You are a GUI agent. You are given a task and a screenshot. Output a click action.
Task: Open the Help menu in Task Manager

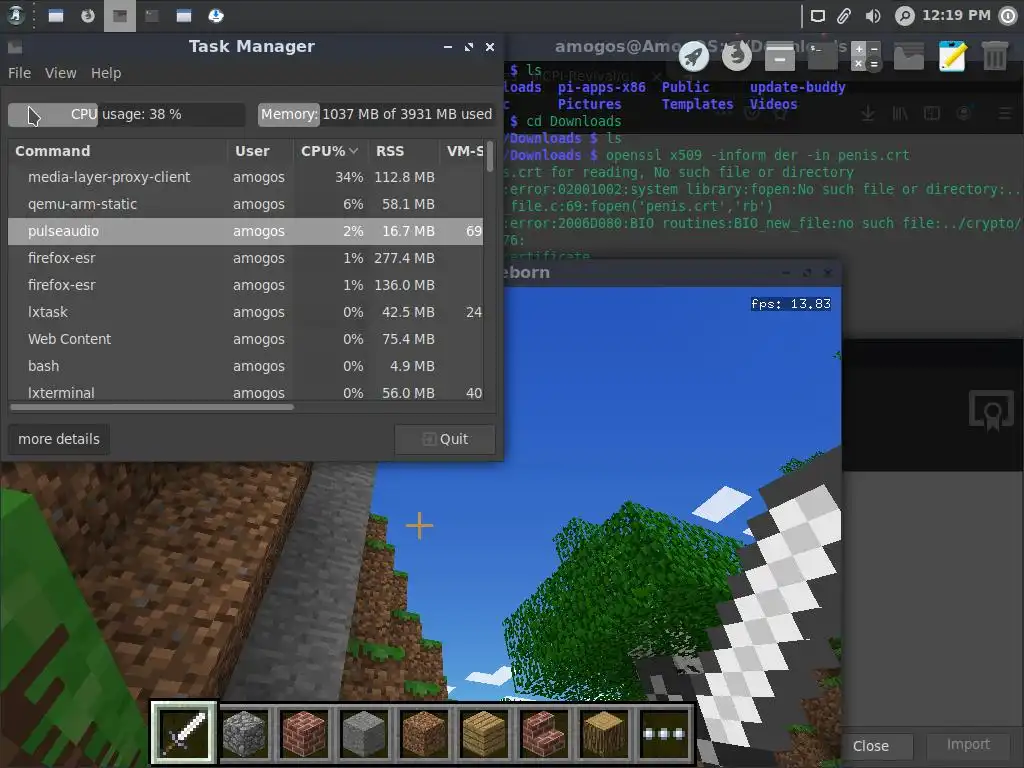[x=106, y=73]
